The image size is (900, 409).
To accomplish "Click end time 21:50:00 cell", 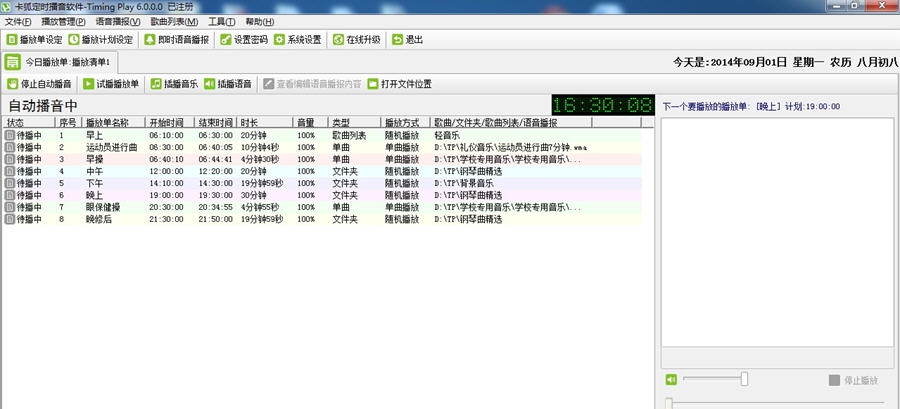I will (215, 220).
